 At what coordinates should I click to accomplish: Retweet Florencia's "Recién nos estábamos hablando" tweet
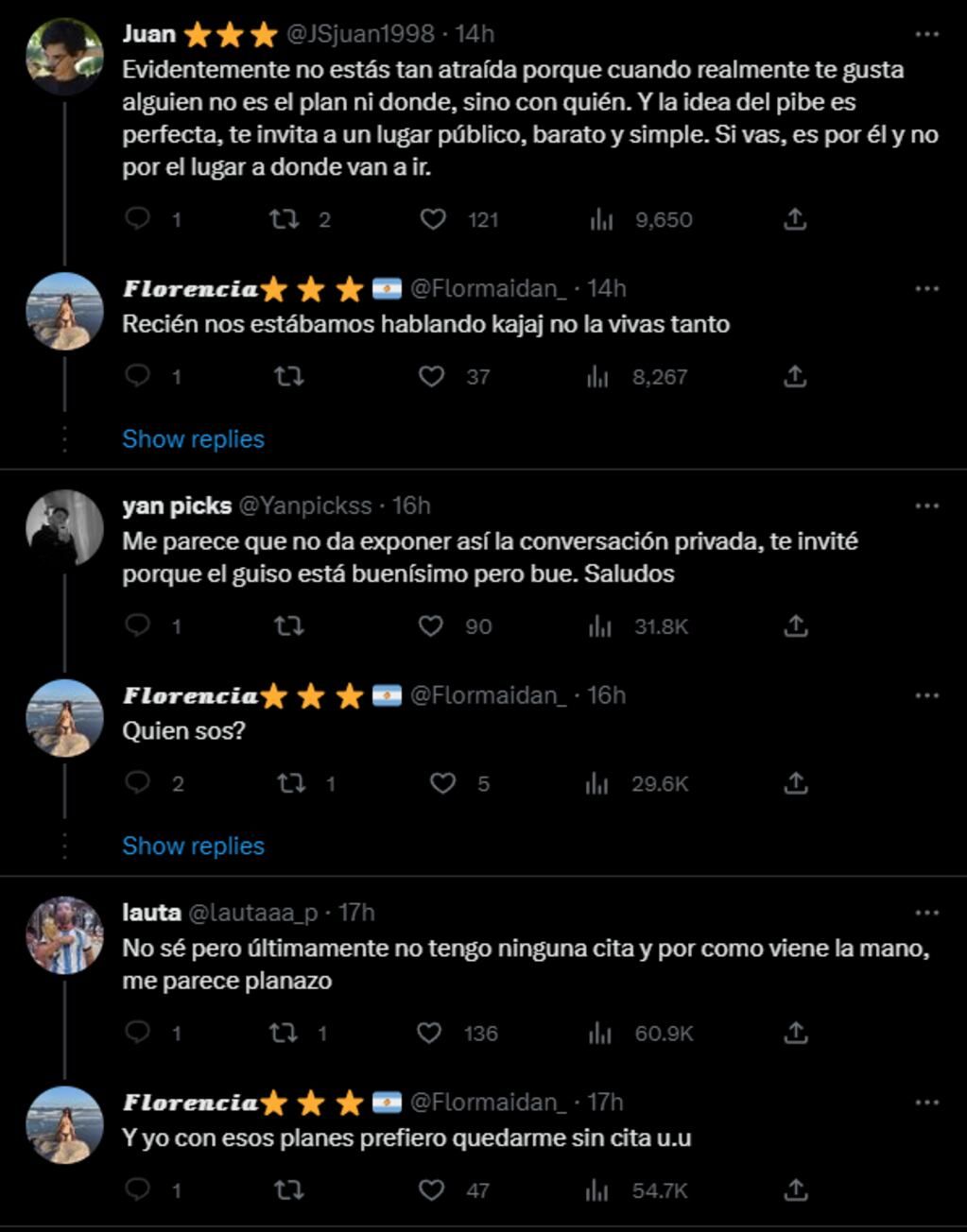click(x=291, y=375)
